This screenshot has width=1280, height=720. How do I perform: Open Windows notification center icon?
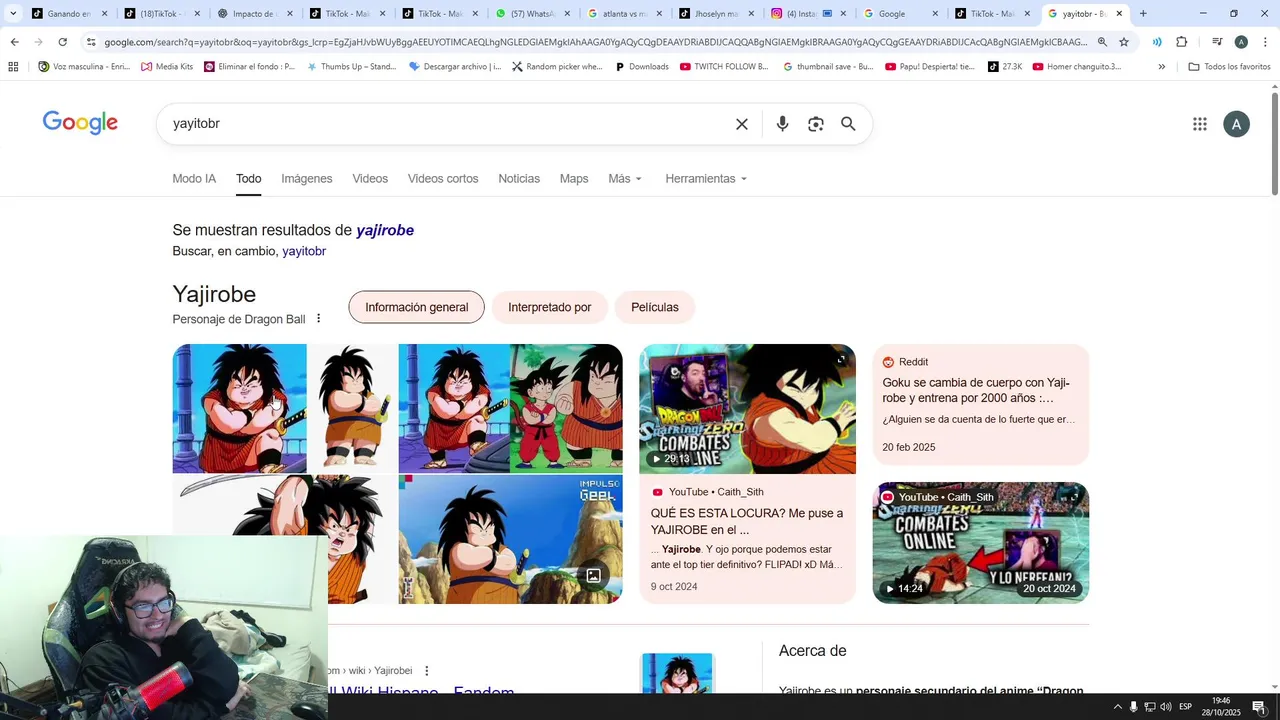coord(1259,707)
